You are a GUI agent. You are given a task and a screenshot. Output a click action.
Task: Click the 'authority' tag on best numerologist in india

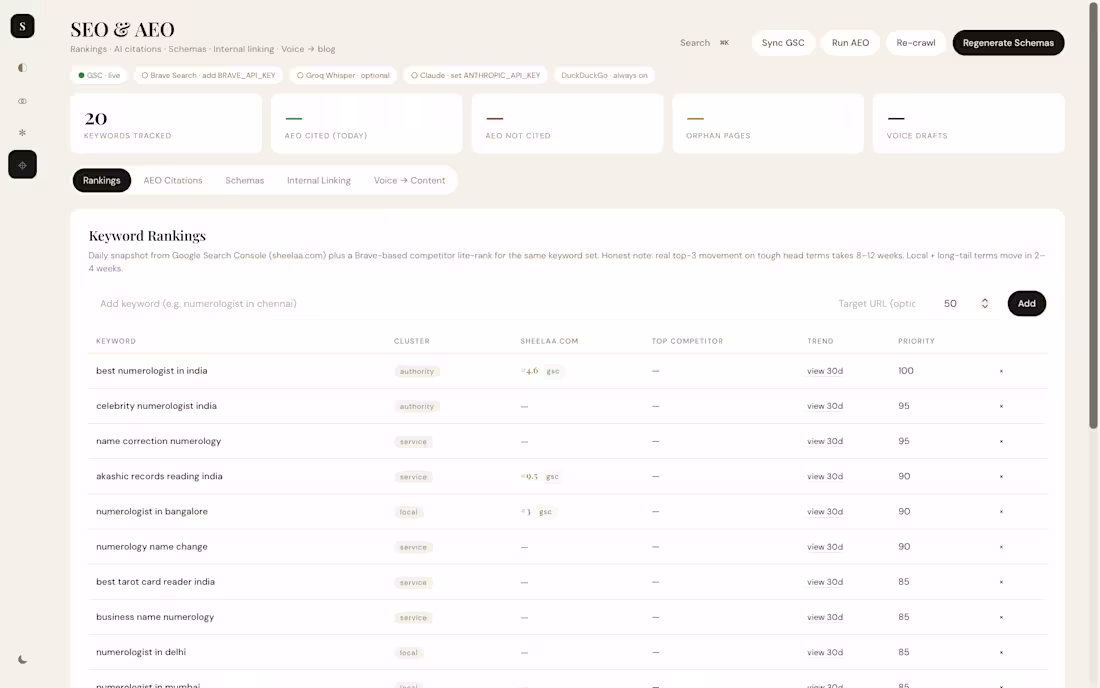417,372
